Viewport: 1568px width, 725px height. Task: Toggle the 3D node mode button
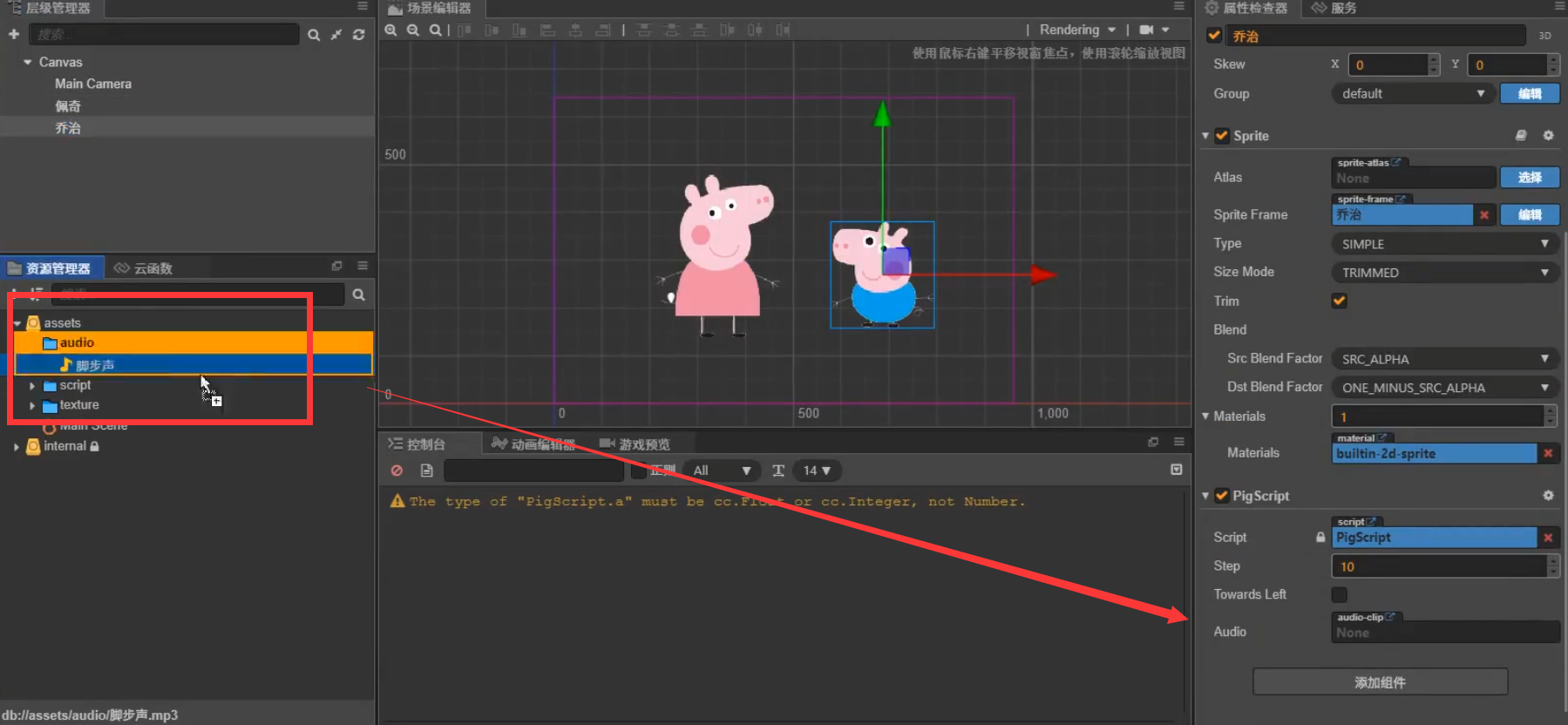pos(1544,36)
